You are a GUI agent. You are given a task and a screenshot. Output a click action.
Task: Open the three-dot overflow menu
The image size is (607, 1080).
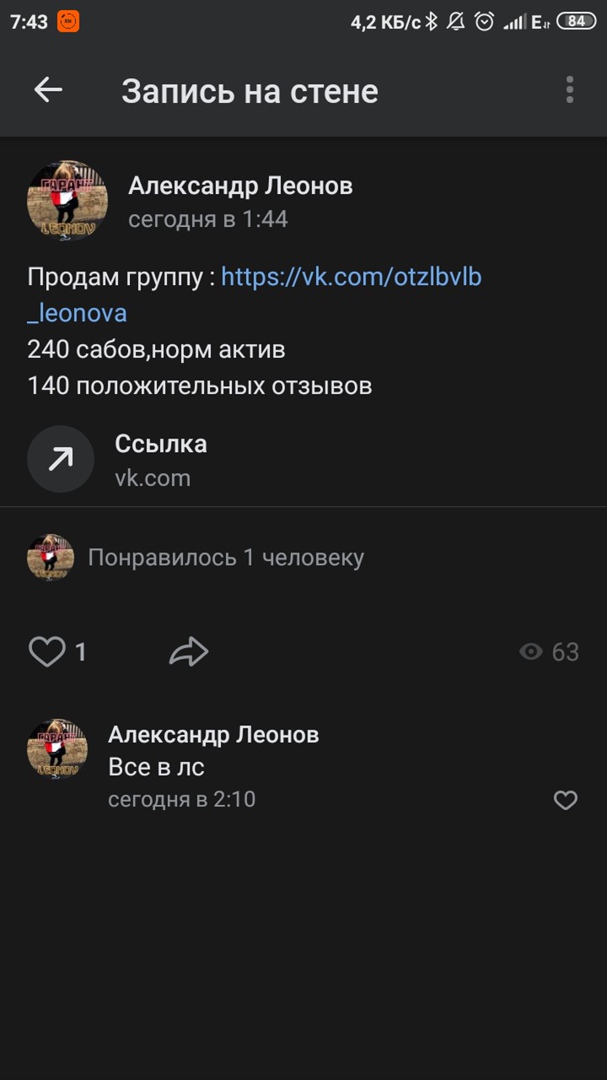coord(569,90)
